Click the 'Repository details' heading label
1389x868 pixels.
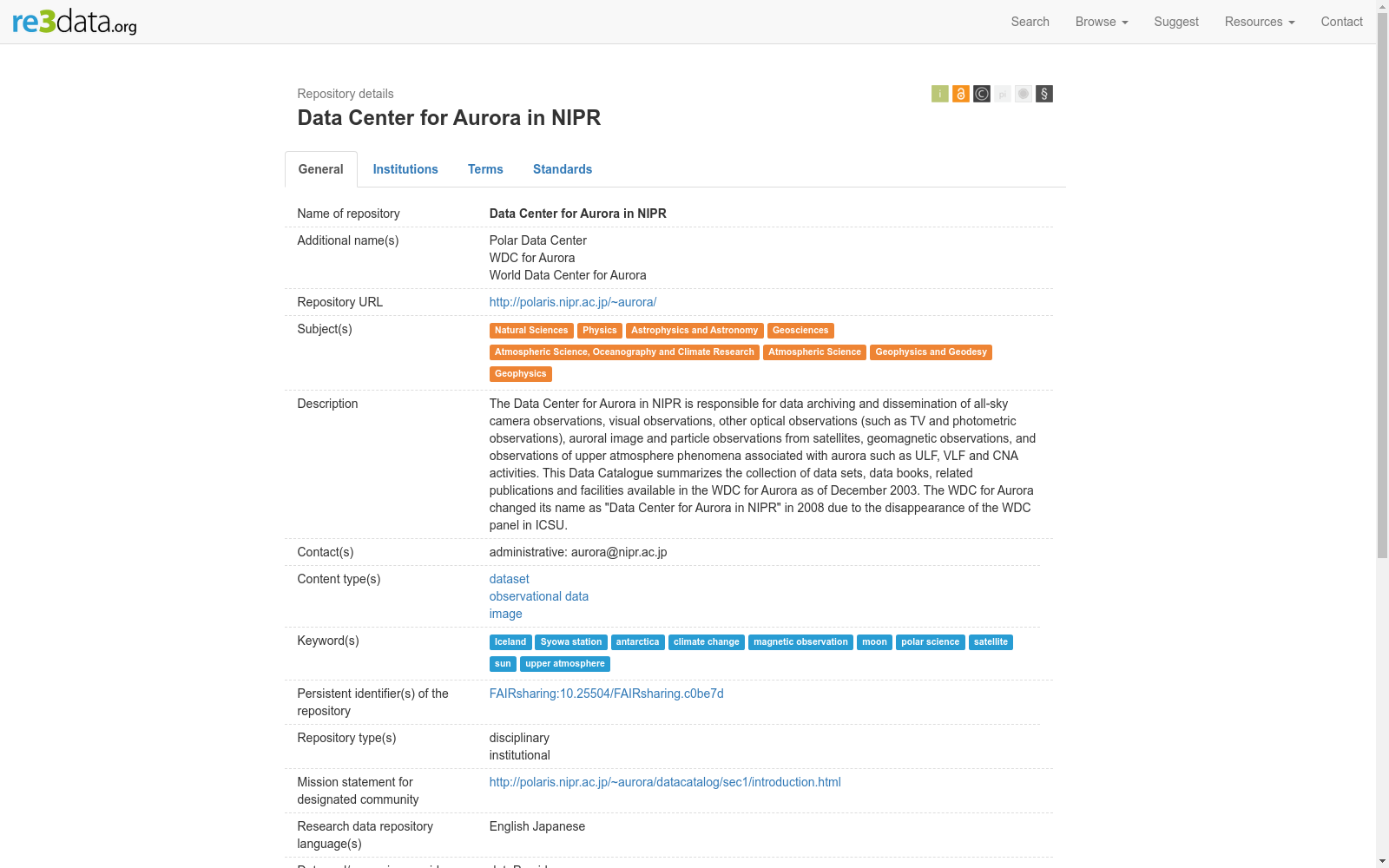(346, 94)
